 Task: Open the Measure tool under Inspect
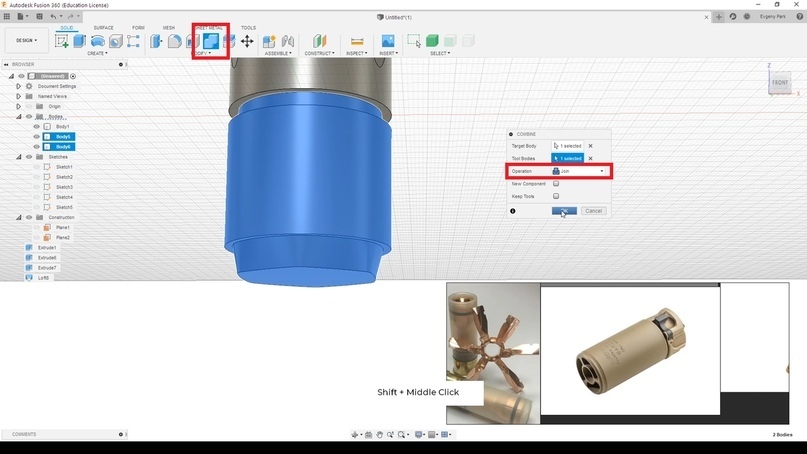356,41
